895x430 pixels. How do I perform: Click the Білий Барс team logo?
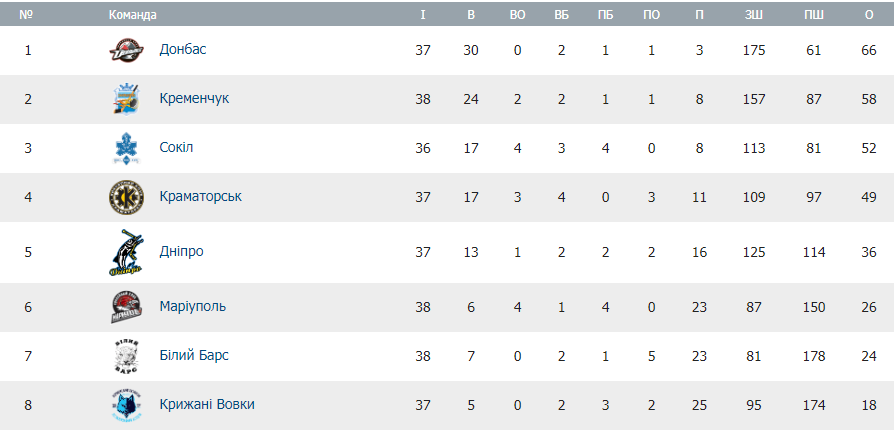(x=127, y=356)
